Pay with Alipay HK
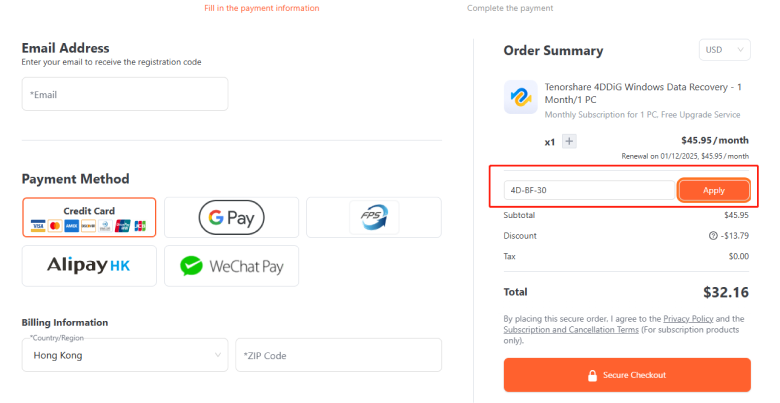Image resolution: width=780 pixels, height=403 pixels. (89, 266)
